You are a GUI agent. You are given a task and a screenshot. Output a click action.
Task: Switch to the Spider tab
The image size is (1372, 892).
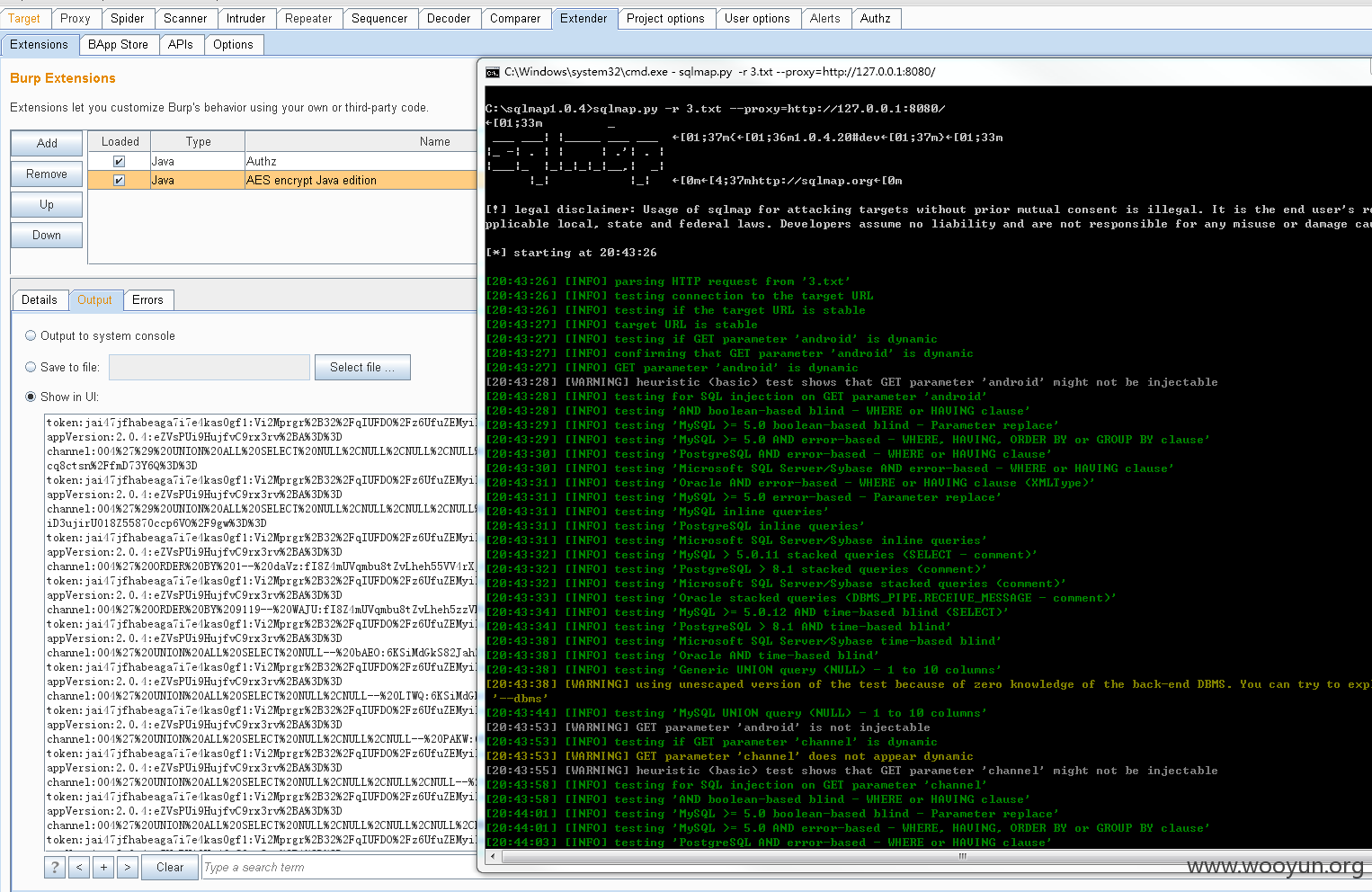pos(128,18)
